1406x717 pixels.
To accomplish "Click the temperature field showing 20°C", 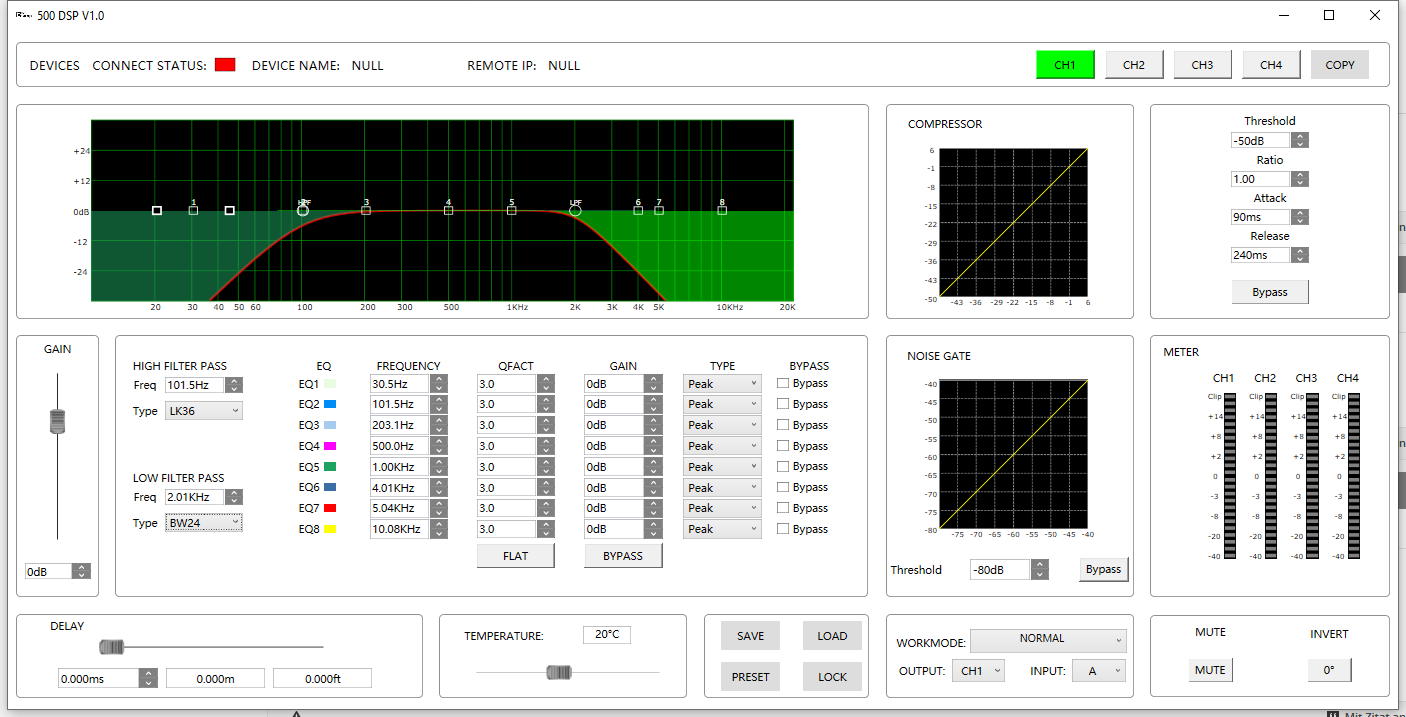I will click(607, 635).
